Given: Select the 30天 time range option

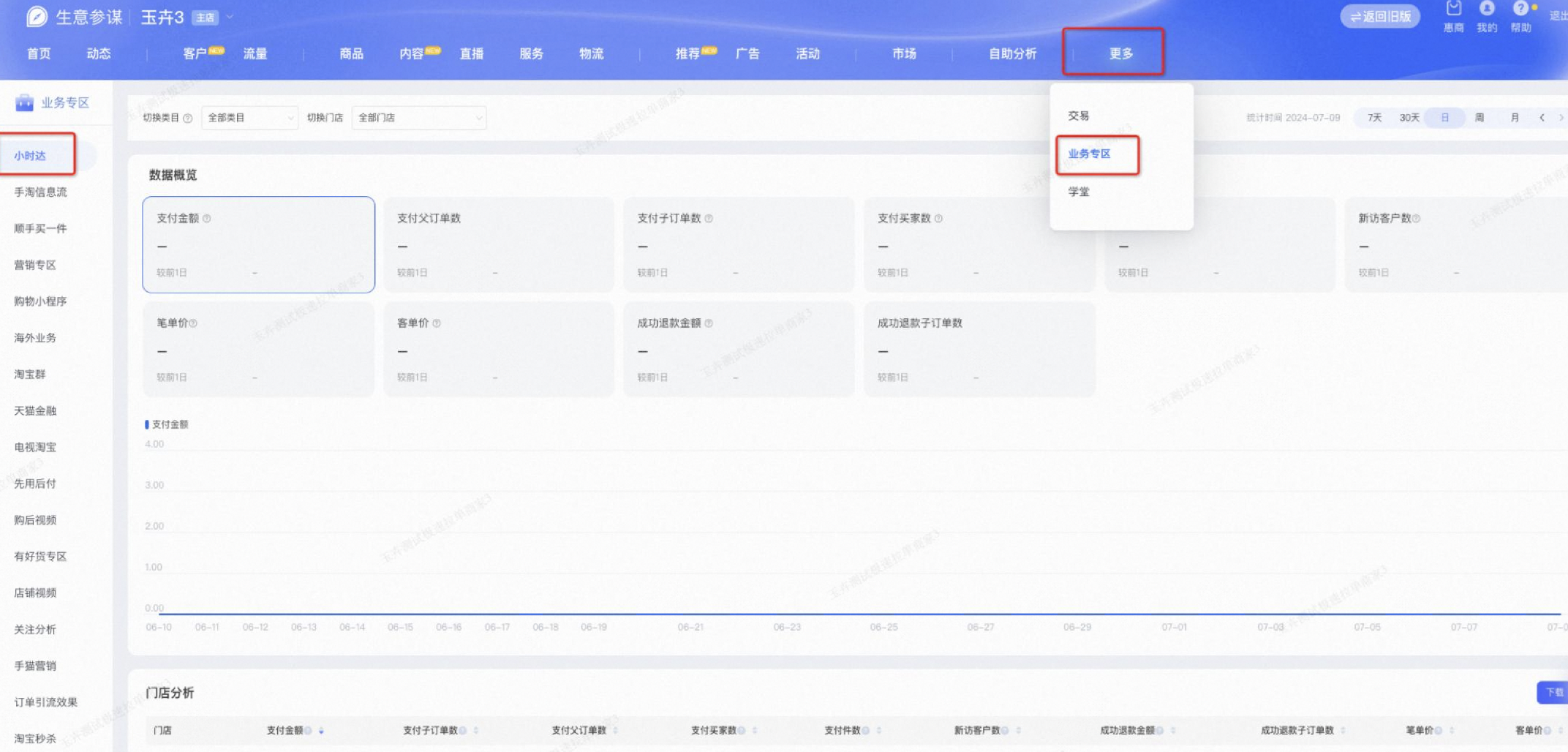Looking at the screenshot, I should coord(1409,118).
